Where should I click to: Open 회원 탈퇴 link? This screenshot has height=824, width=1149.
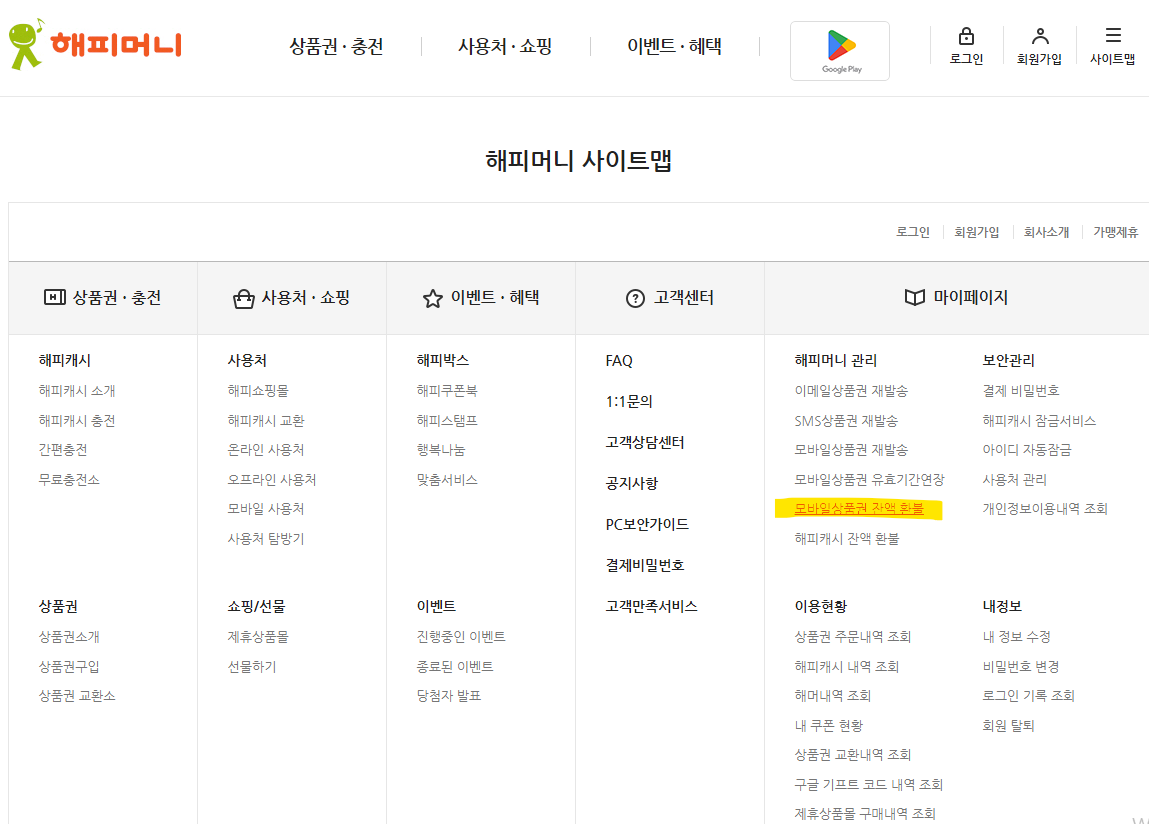(x=1008, y=725)
